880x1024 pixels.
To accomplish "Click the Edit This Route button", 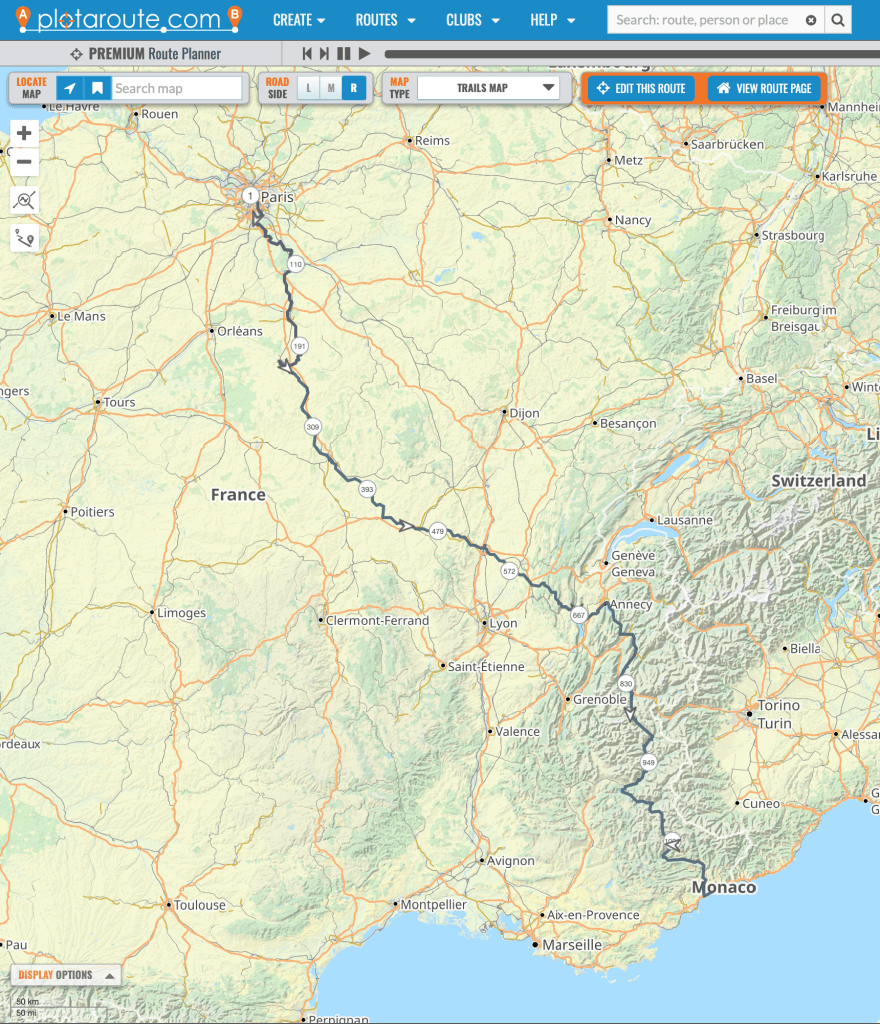I will point(641,88).
